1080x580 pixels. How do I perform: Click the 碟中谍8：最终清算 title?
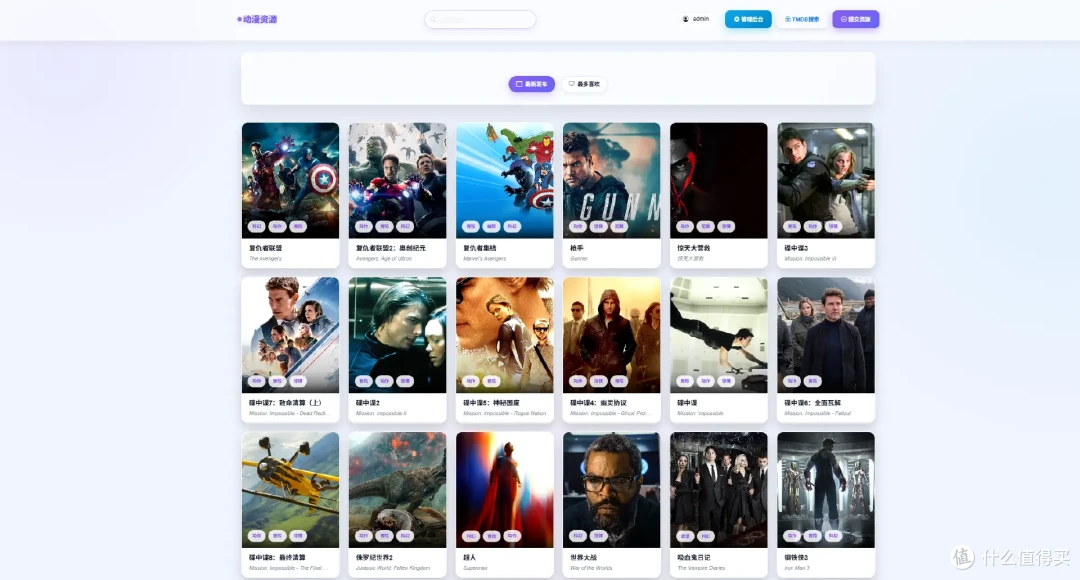point(277,557)
